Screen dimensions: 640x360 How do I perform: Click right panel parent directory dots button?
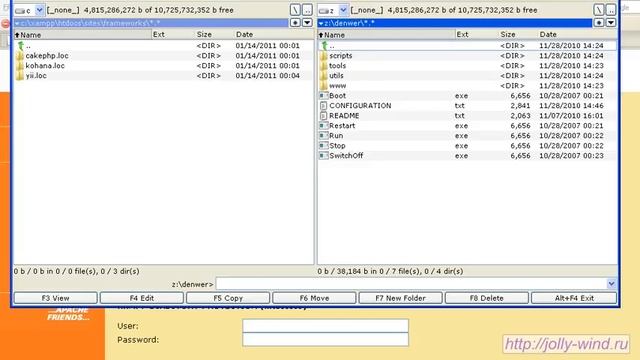point(611,10)
